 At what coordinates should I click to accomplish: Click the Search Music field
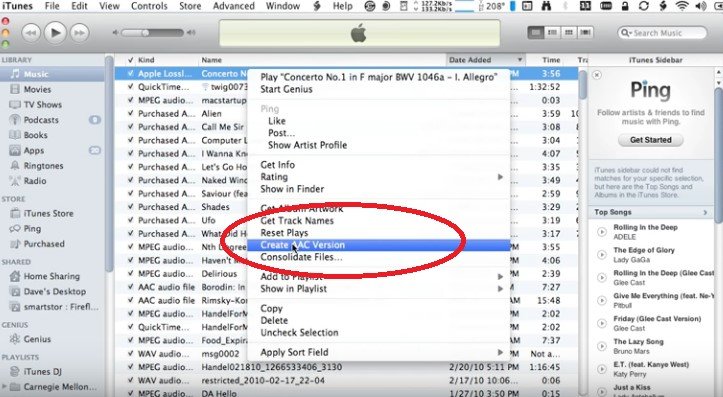point(662,33)
